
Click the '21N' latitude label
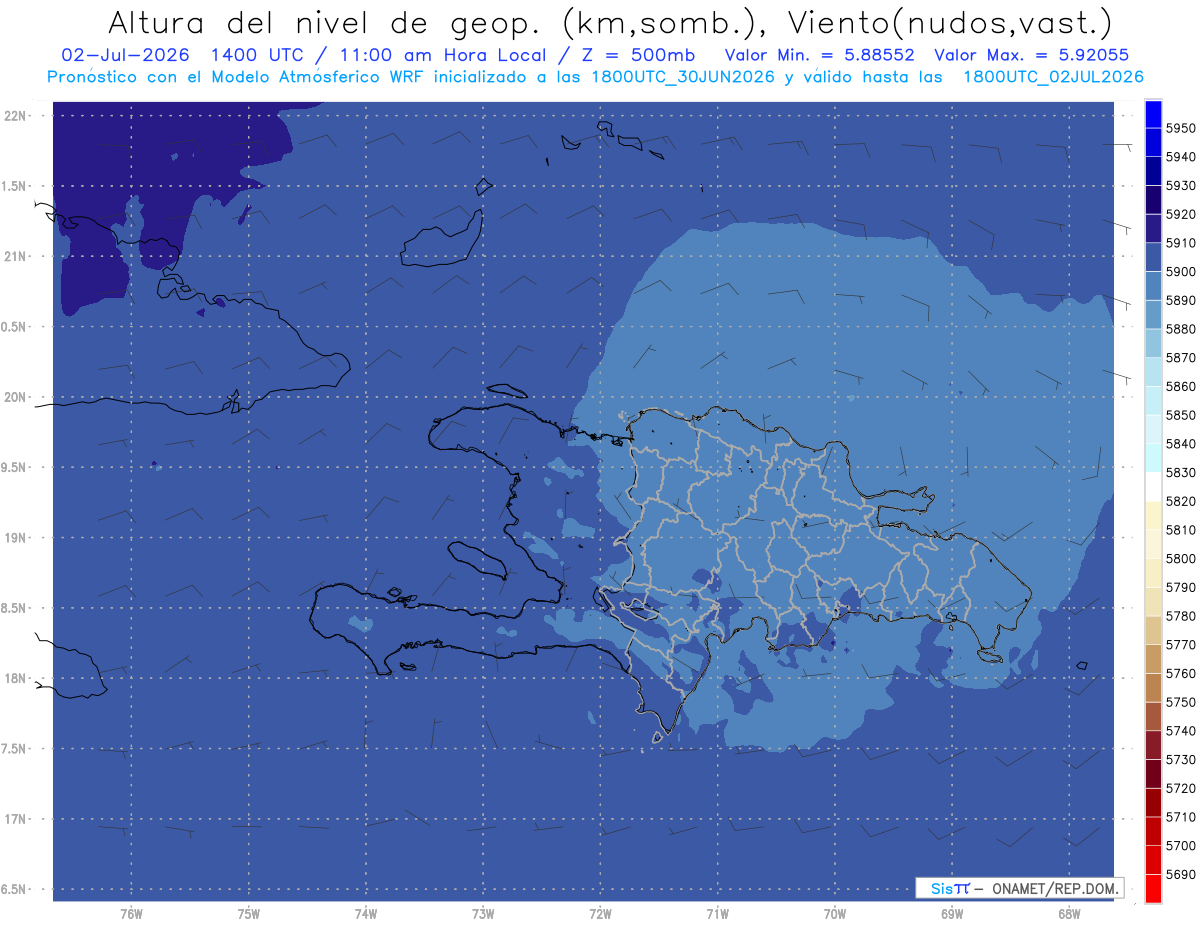[15, 257]
